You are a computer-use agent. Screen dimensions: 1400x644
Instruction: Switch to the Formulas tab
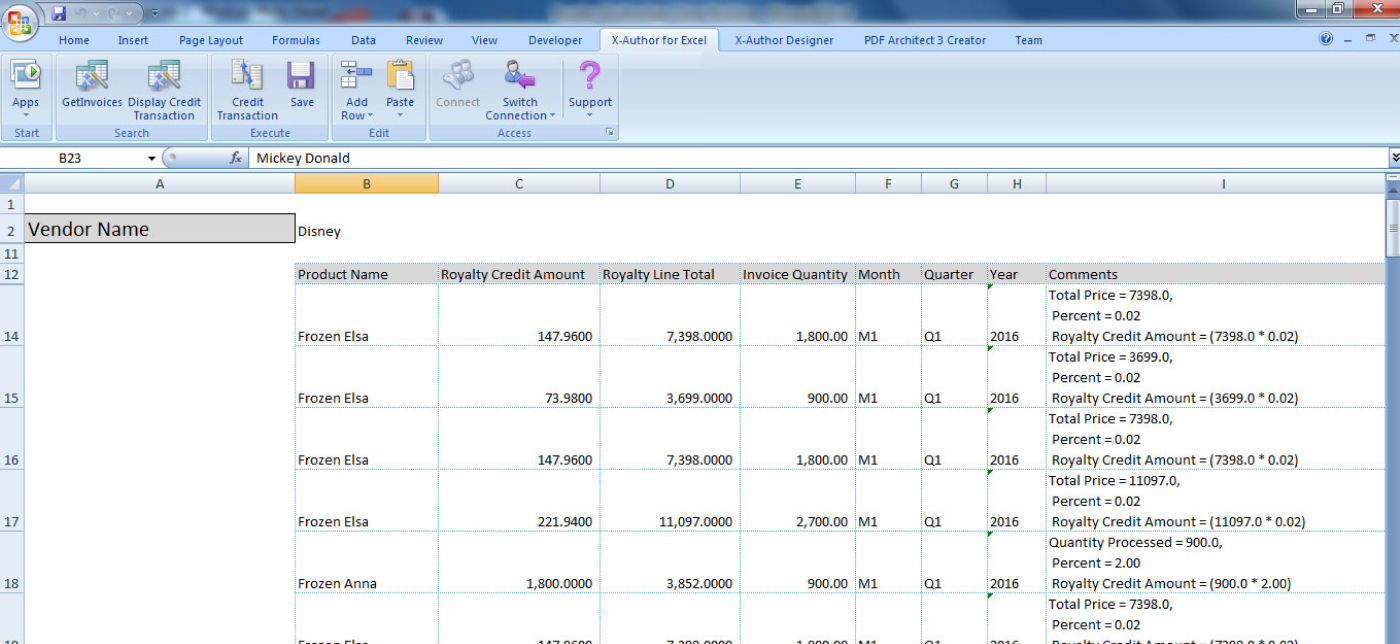coord(296,40)
